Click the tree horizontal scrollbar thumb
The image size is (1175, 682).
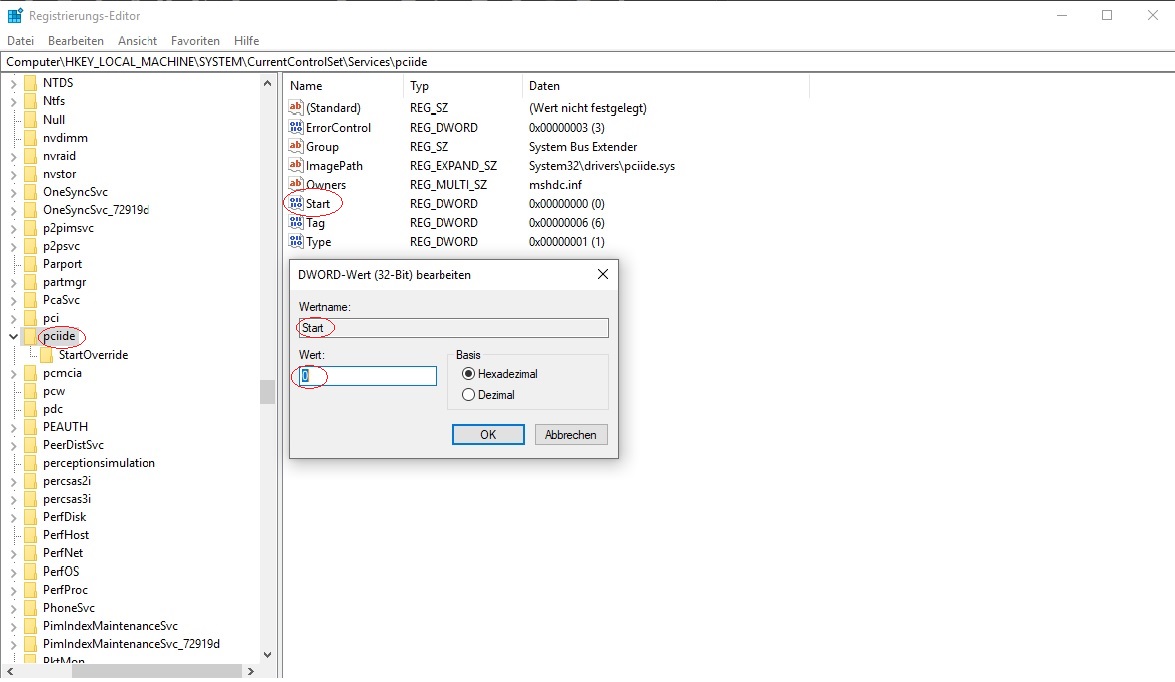point(156,672)
